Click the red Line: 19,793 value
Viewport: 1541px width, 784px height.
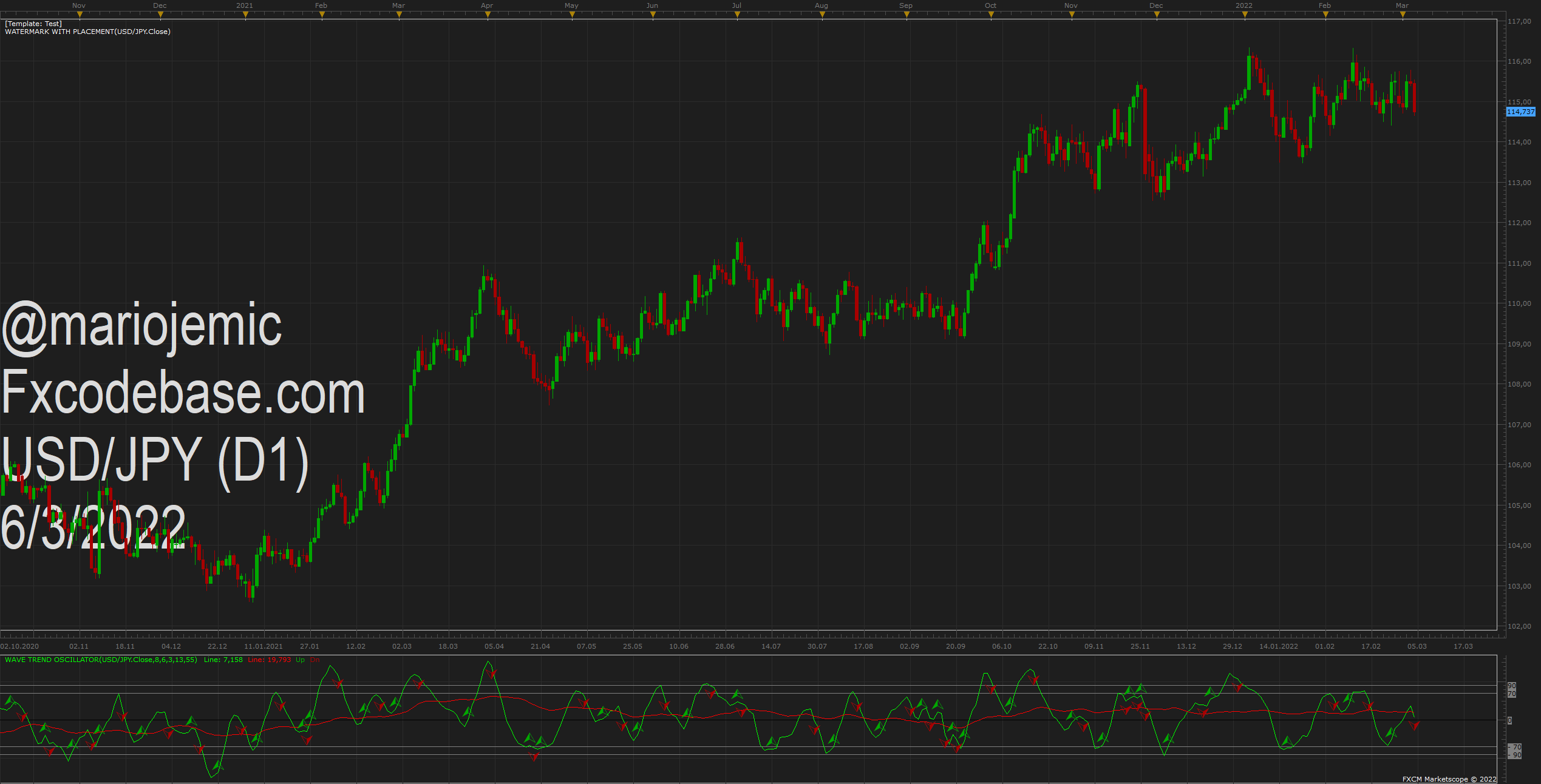(269, 660)
